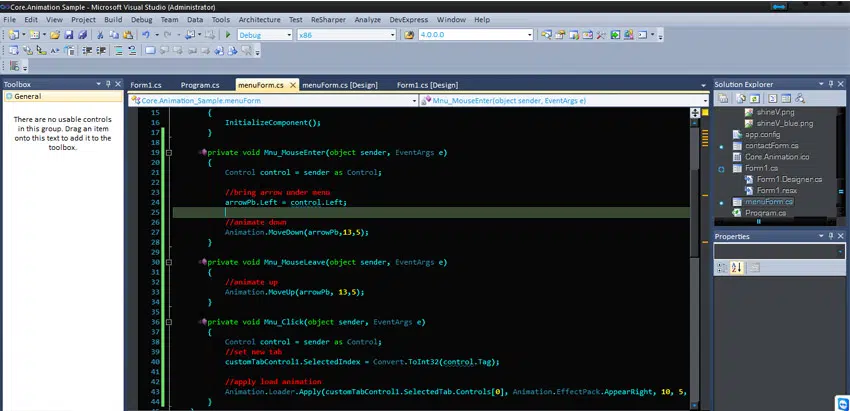Open the ReSharper menu

pos(328,19)
